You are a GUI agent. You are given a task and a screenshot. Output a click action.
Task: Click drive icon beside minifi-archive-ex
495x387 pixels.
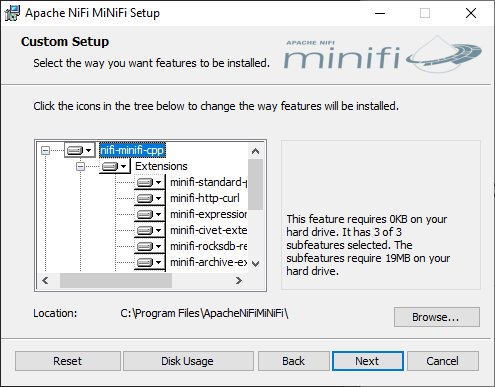(x=150, y=262)
